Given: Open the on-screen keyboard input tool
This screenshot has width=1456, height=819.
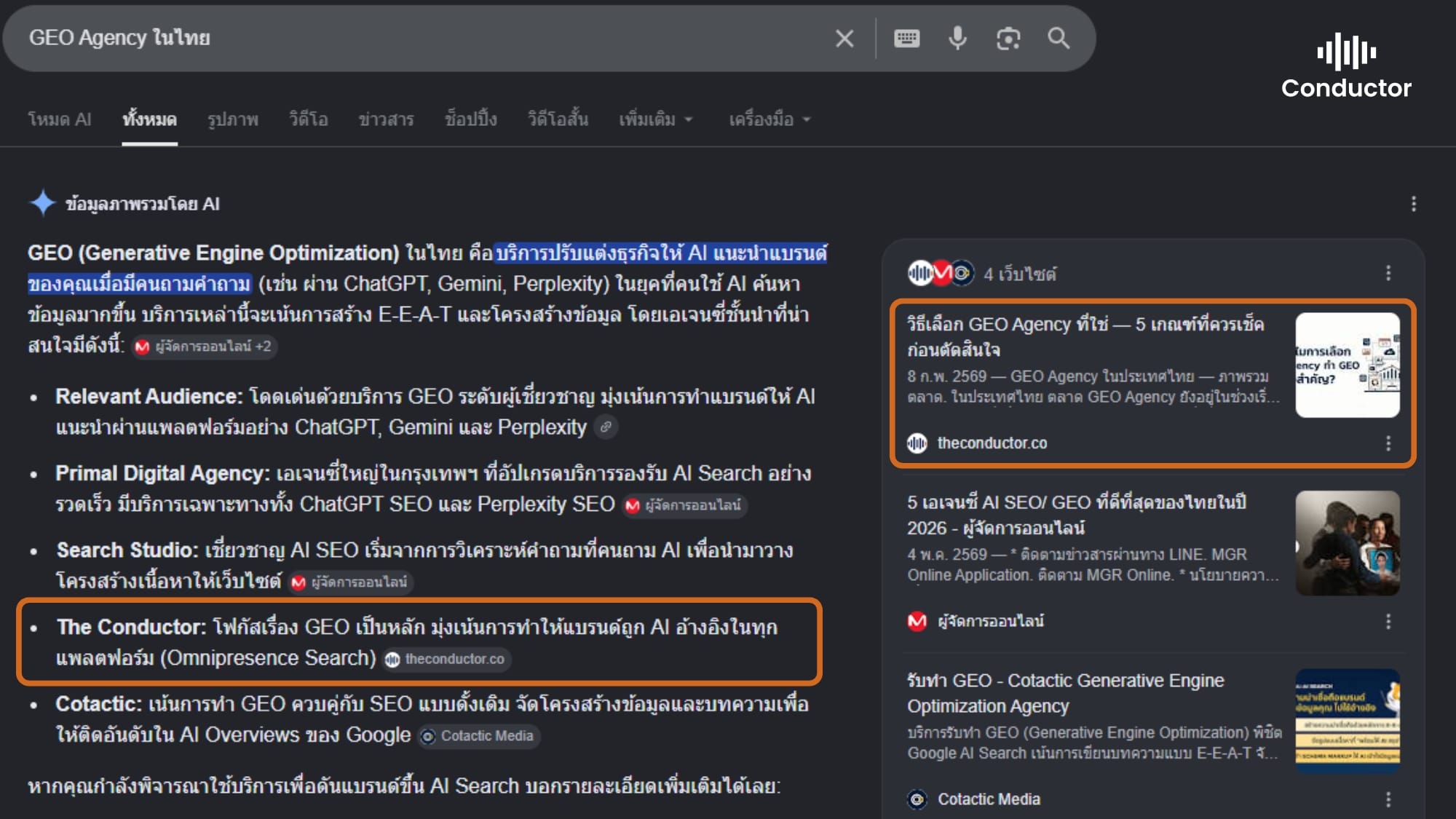Looking at the screenshot, I should pyautogui.click(x=906, y=38).
